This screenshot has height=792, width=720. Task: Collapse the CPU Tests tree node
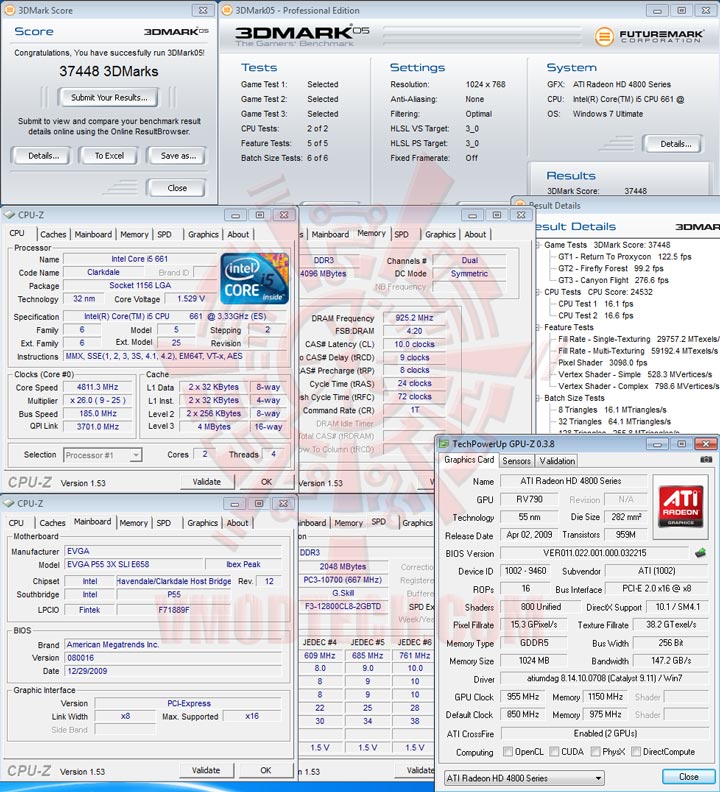(539, 292)
